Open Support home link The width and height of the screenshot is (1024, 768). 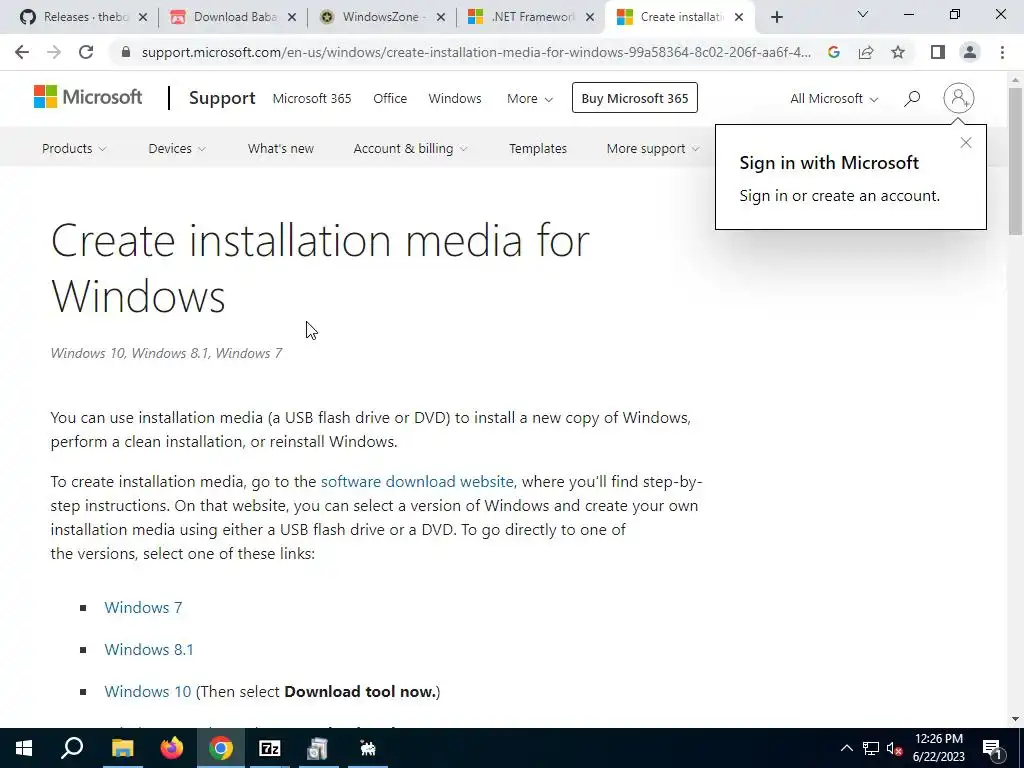coord(222,98)
